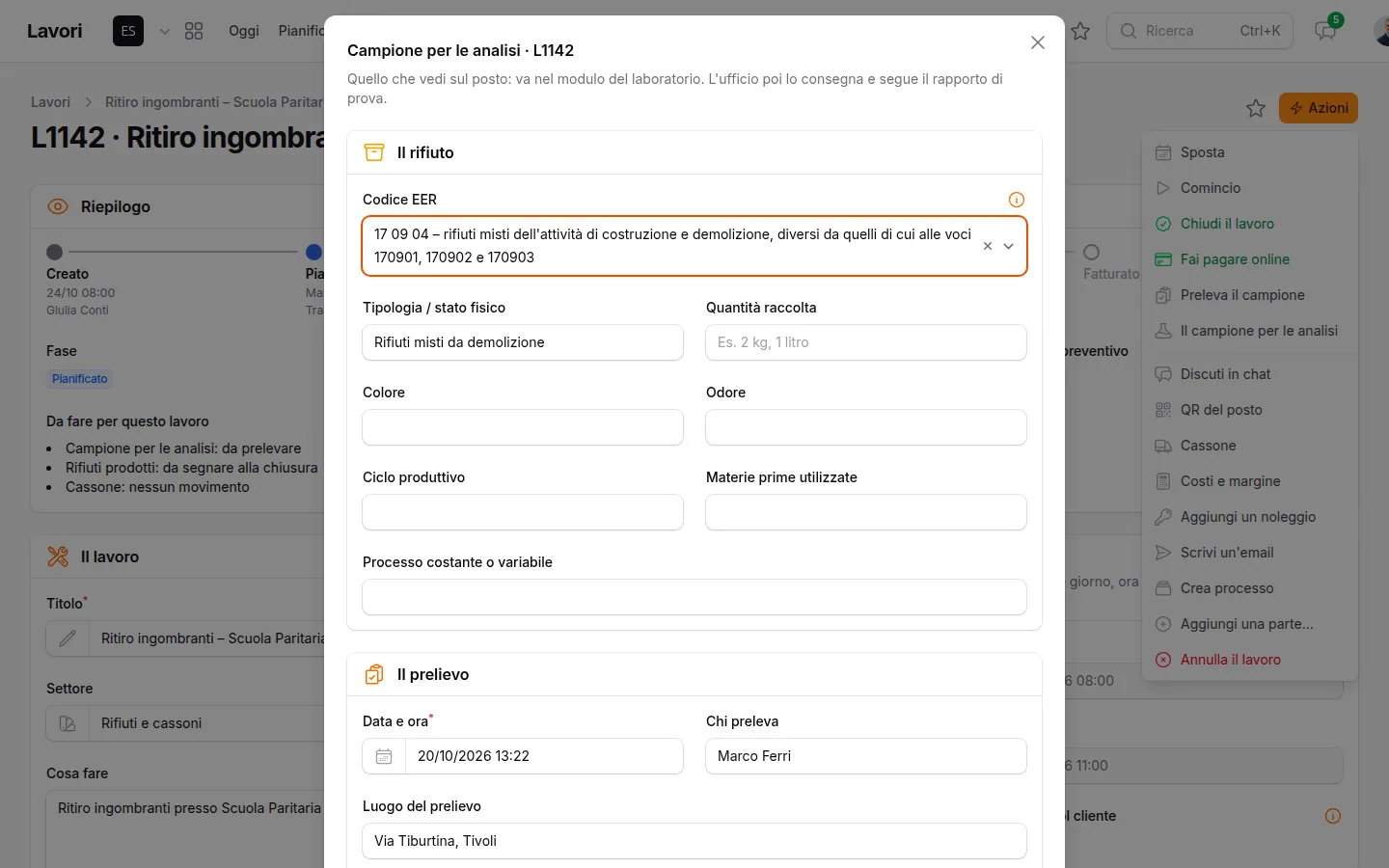The height and width of the screenshot is (868, 1389).
Task: Click the Codice EER info icon
Action: coord(1017,200)
